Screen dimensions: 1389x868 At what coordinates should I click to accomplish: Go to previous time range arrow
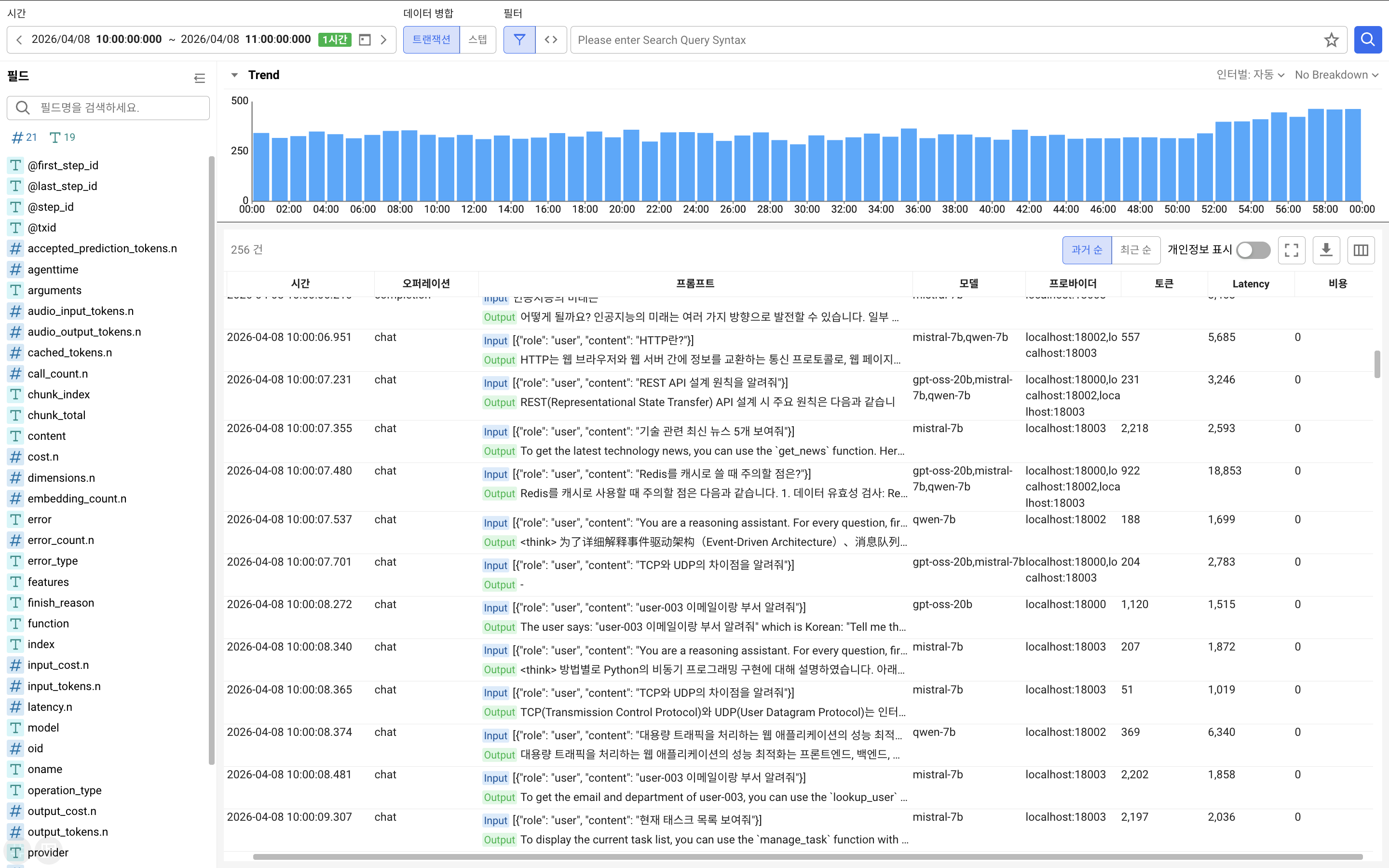(19, 40)
